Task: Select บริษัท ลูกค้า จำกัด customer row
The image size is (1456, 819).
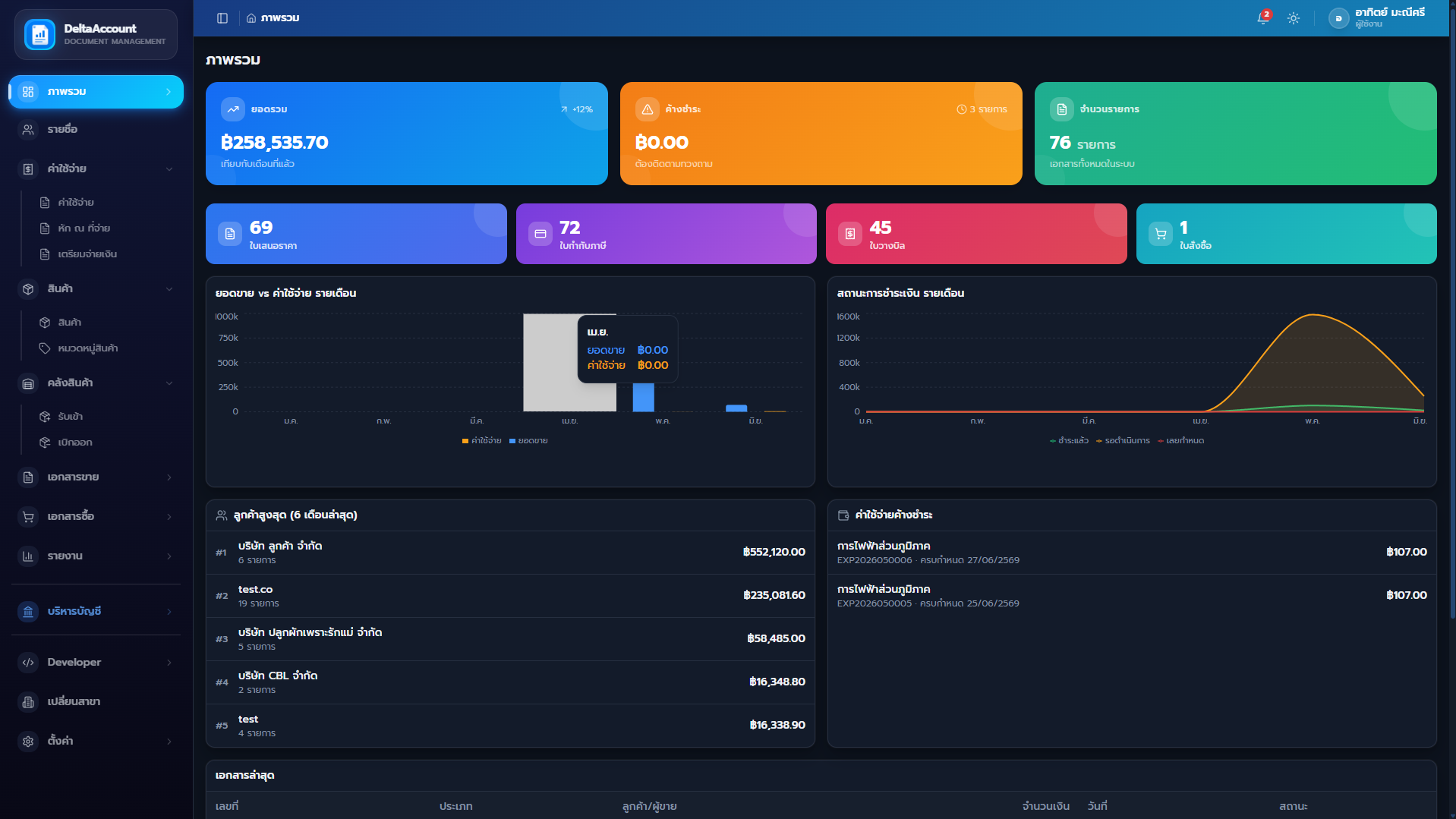Action: click(510, 553)
